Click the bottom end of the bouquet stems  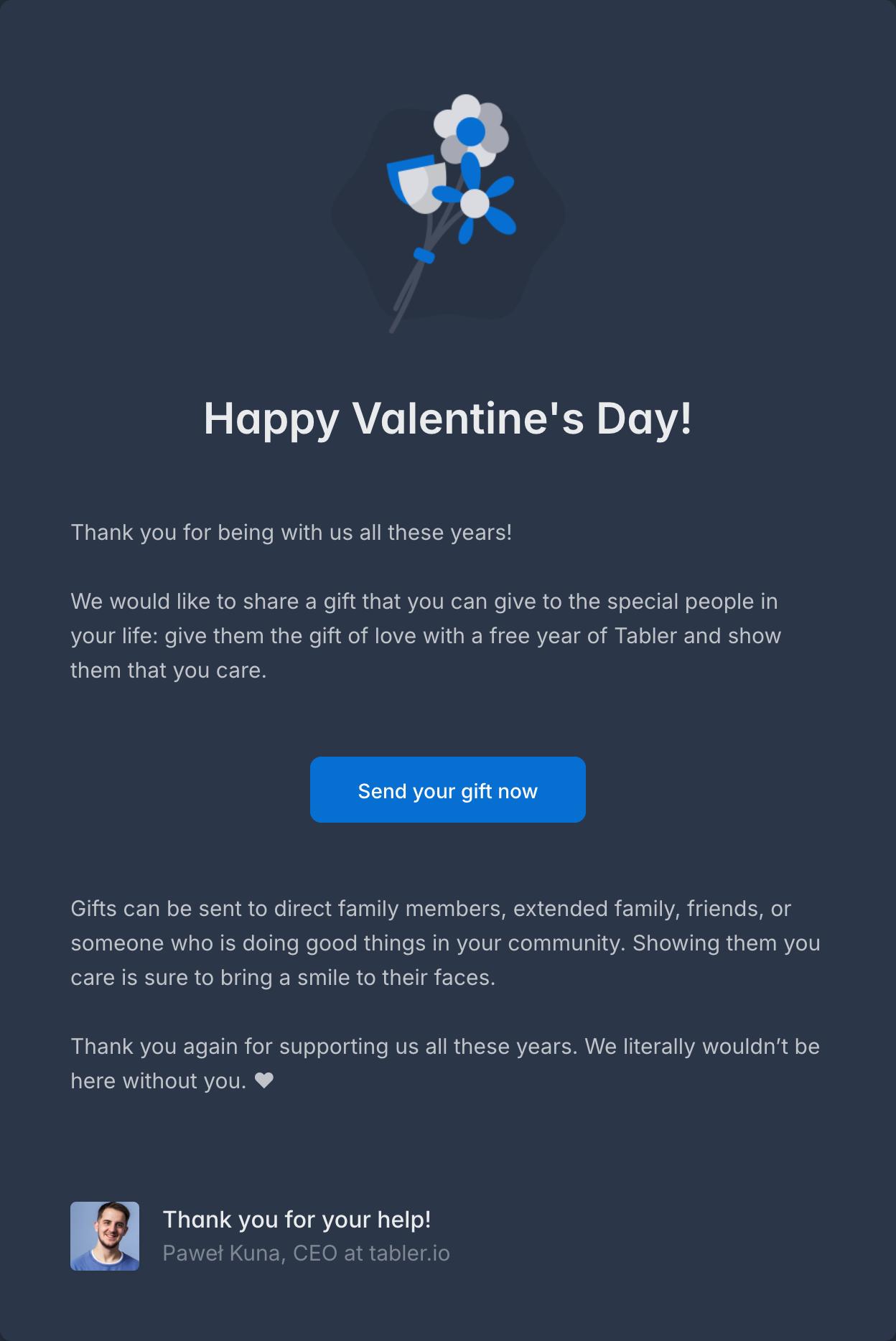coord(392,330)
